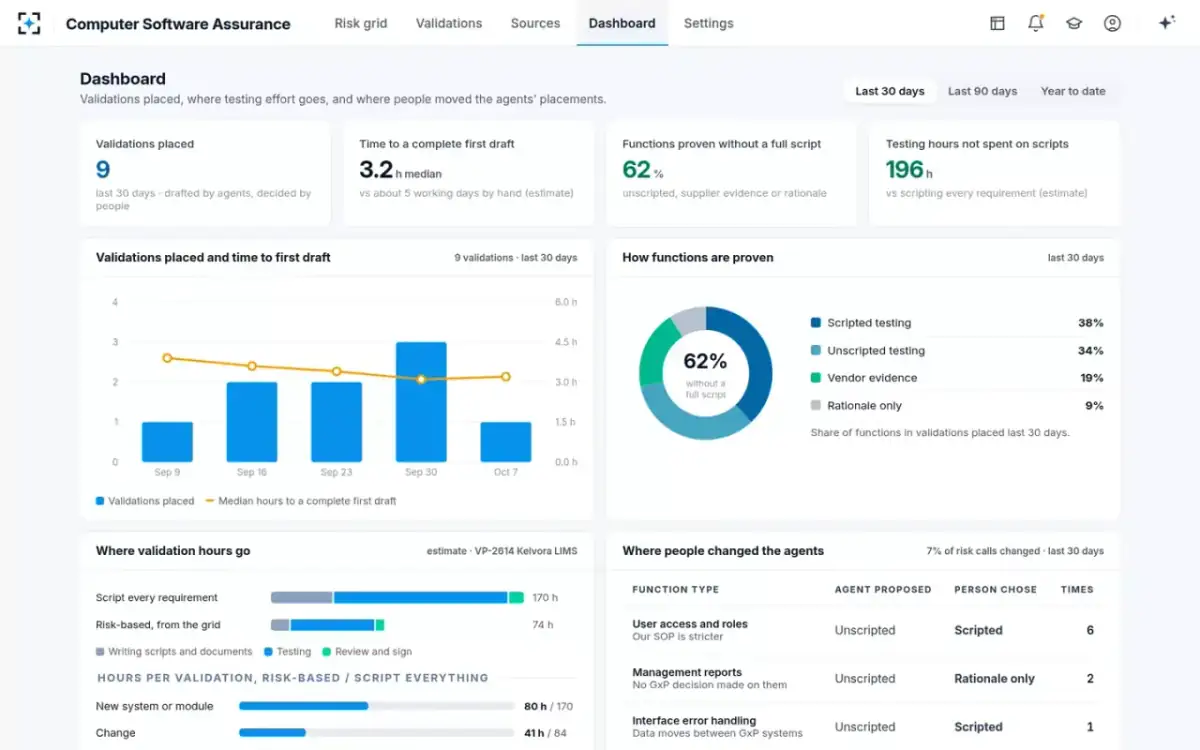1200x750 pixels.
Task: Select the Last 90 days range
Action: pos(982,91)
